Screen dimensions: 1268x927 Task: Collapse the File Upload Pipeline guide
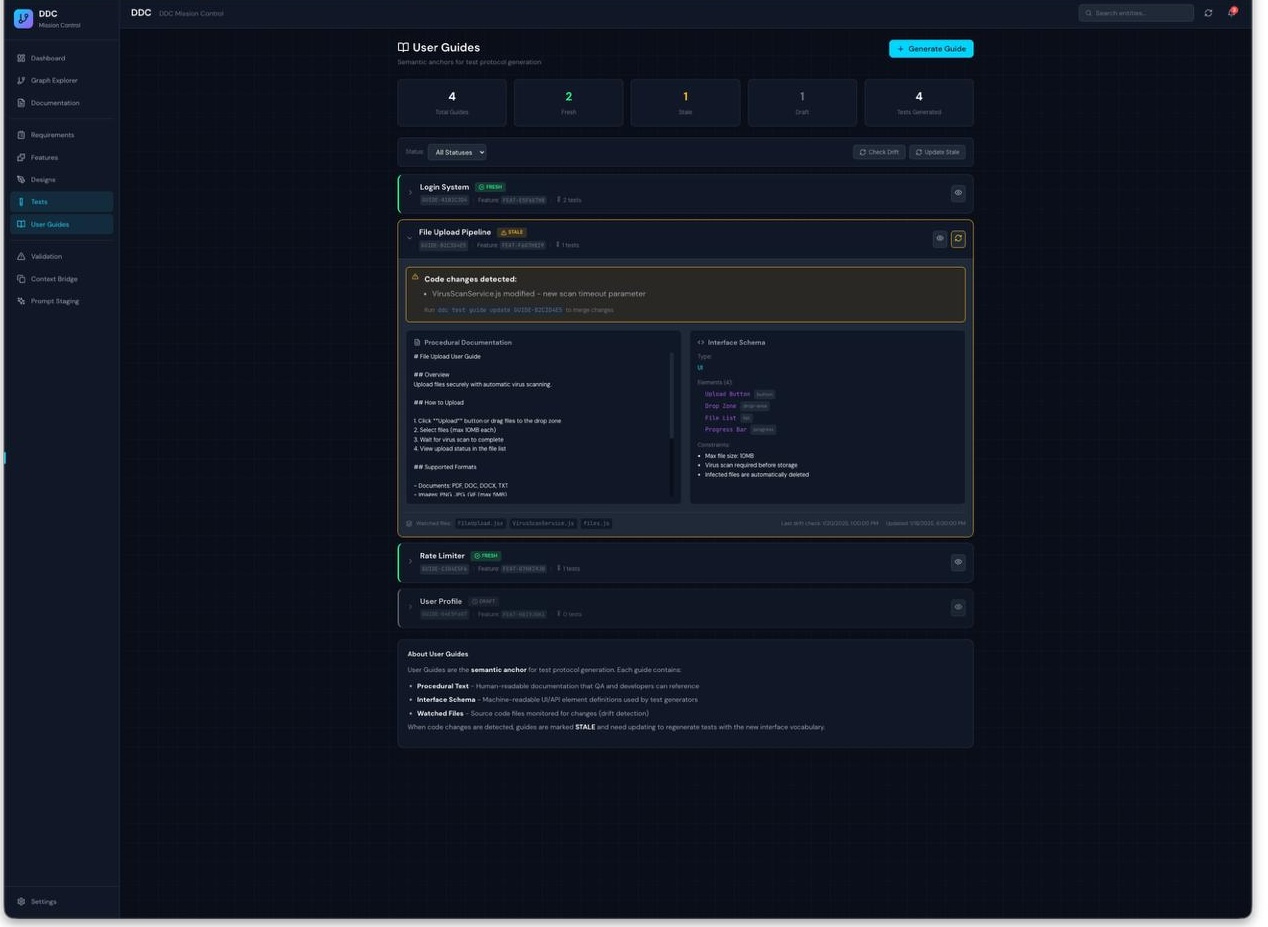pyautogui.click(x=410, y=237)
